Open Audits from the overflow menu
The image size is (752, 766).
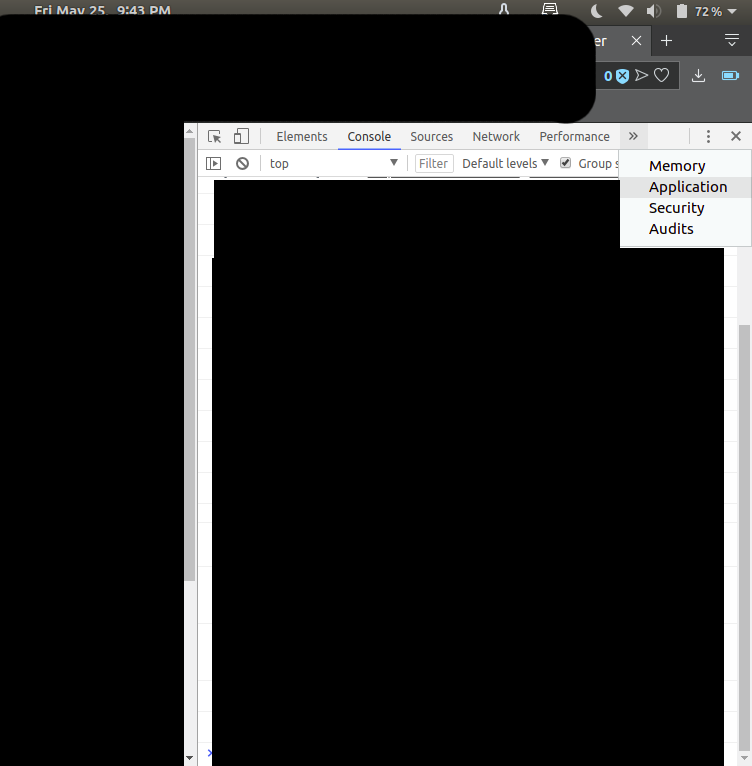coord(686,229)
